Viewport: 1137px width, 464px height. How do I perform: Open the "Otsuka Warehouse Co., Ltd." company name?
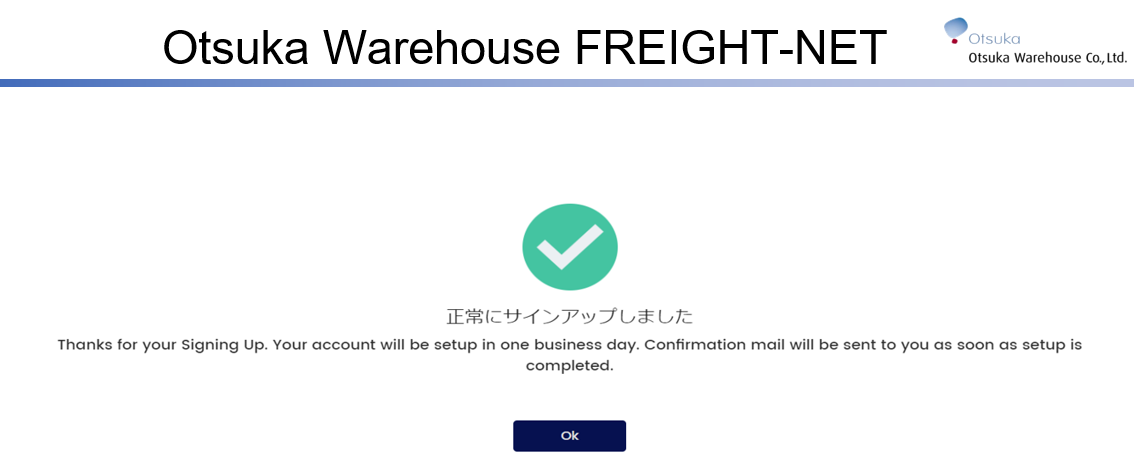click(x=1048, y=58)
